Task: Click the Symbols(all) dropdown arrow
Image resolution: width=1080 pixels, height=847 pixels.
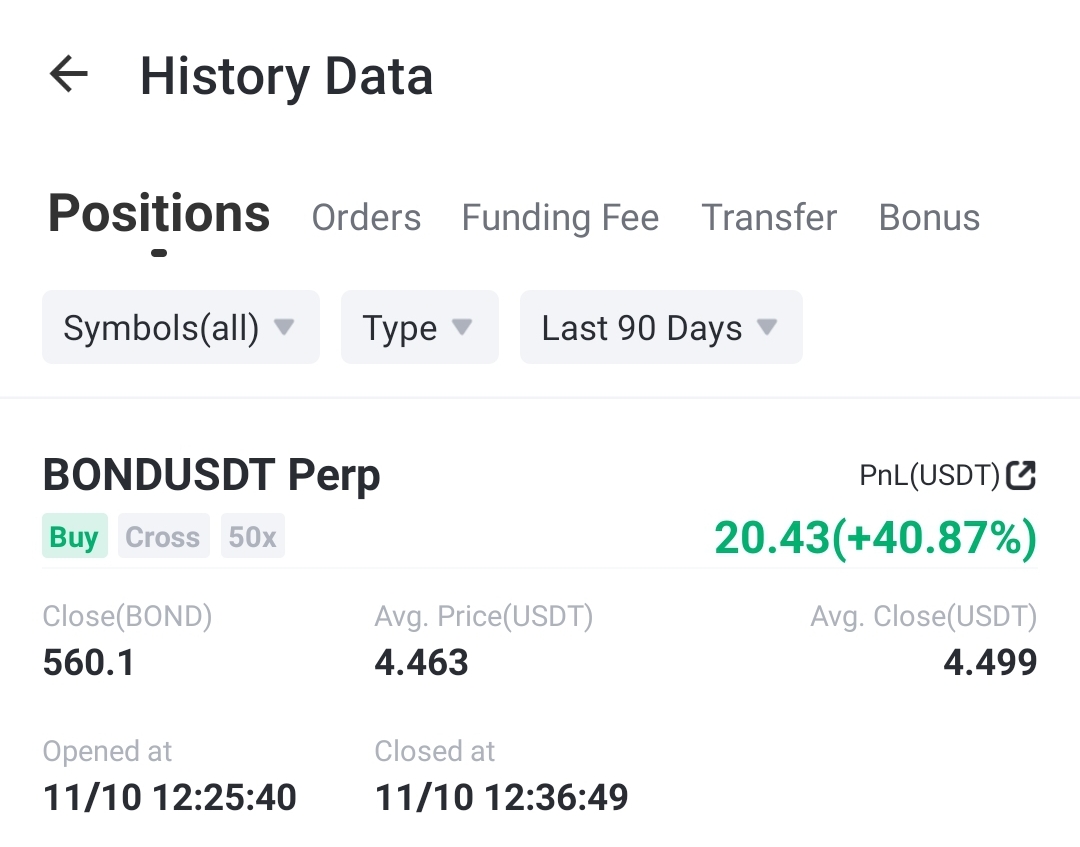Action: pos(284,326)
